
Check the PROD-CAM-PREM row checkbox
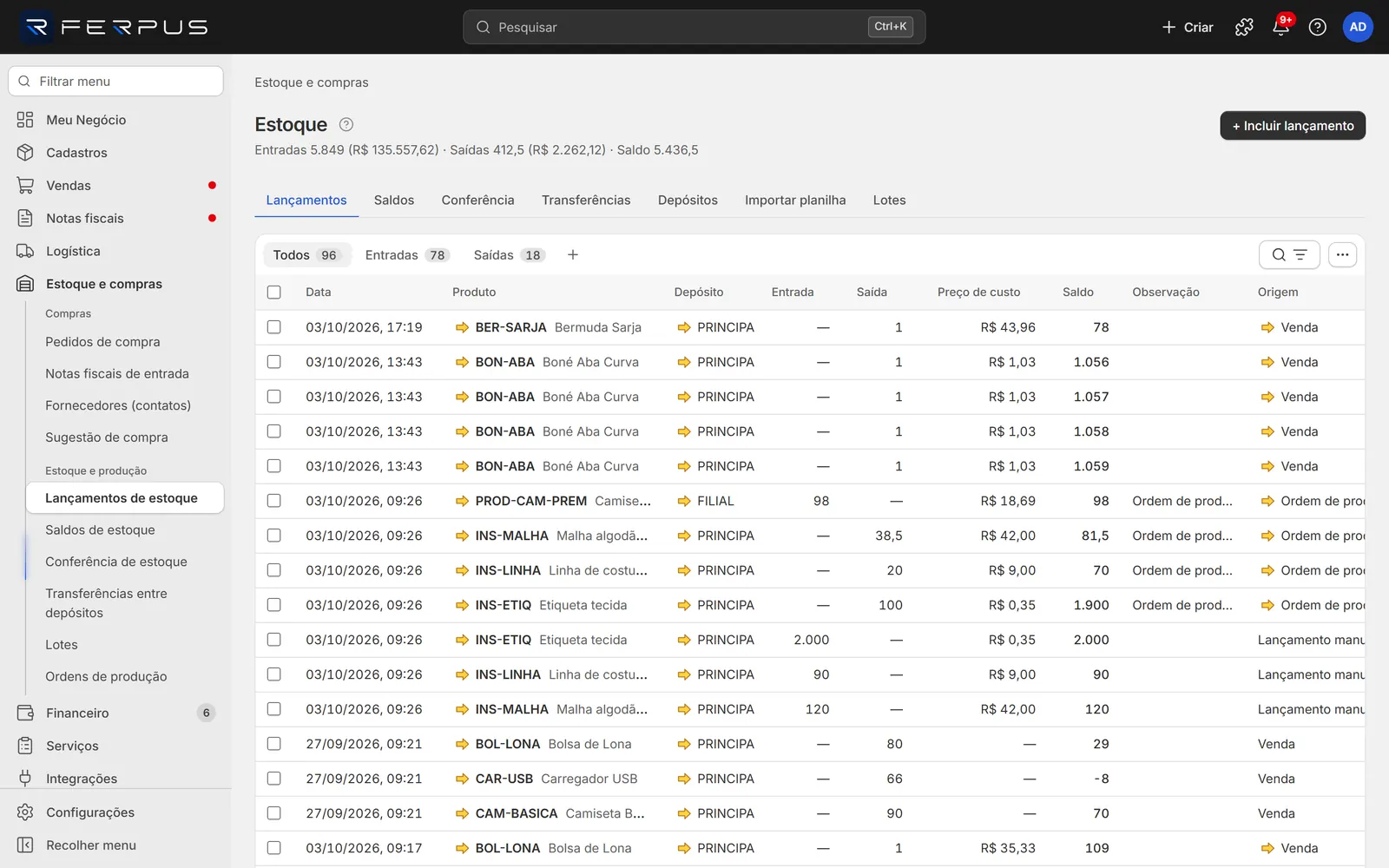pos(274,501)
